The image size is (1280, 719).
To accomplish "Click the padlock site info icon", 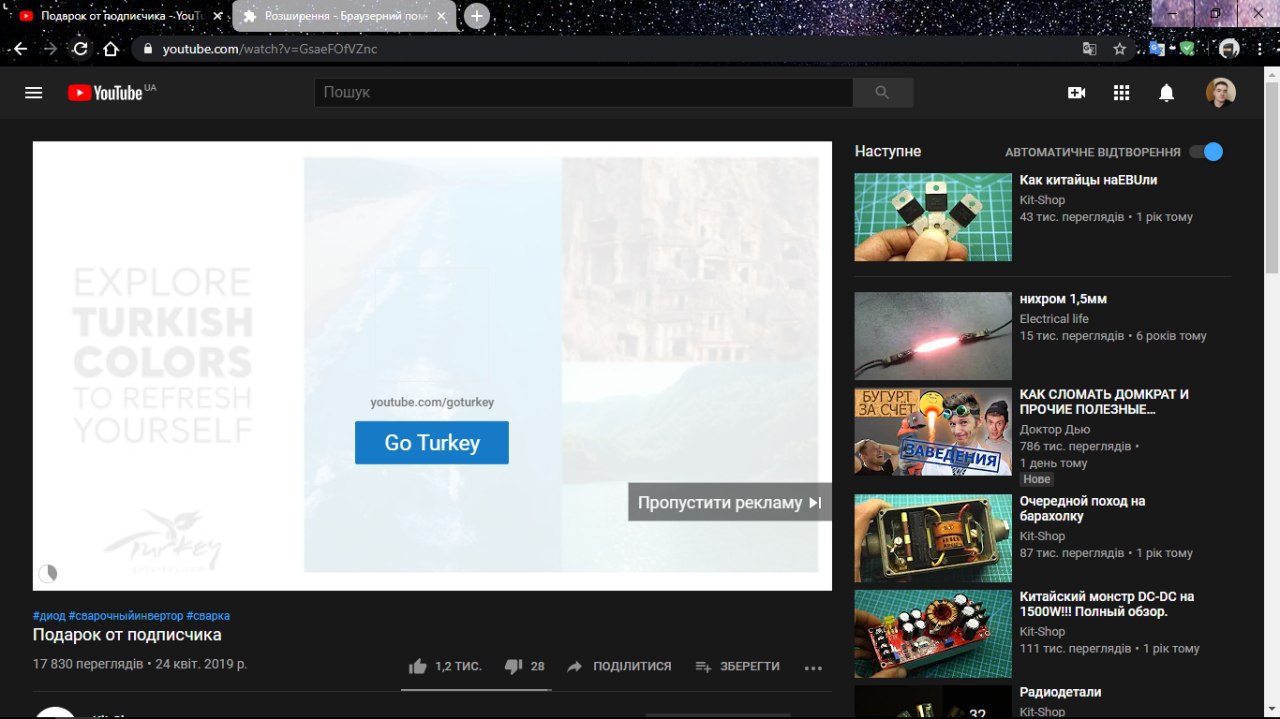I will click(147, 49).
